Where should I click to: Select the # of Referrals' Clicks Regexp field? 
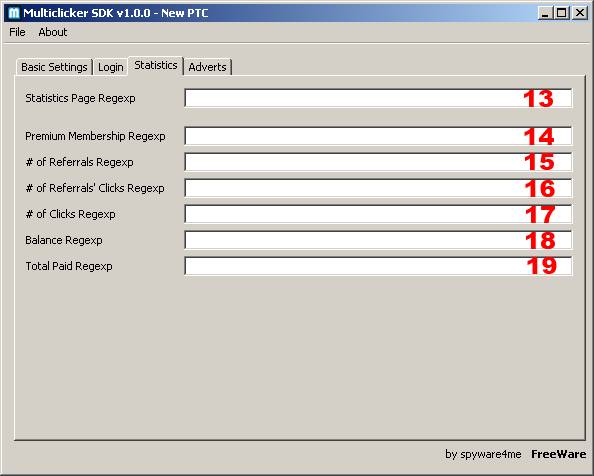[x=378, y=188]
